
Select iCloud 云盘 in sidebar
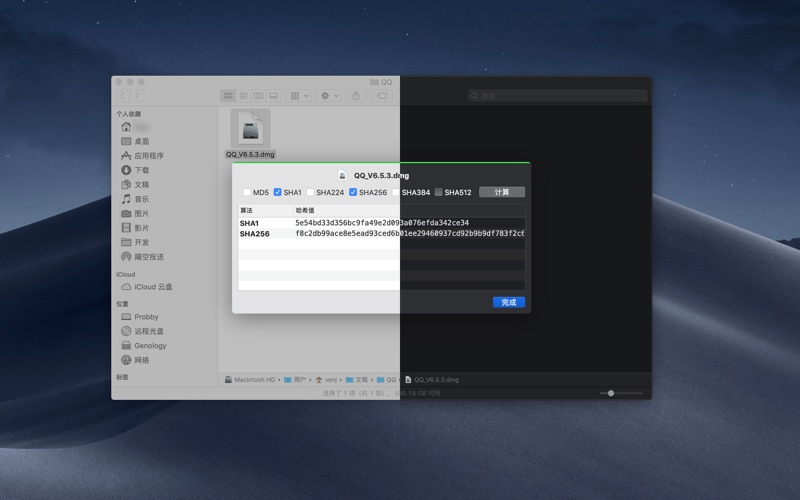pos(152,287)
